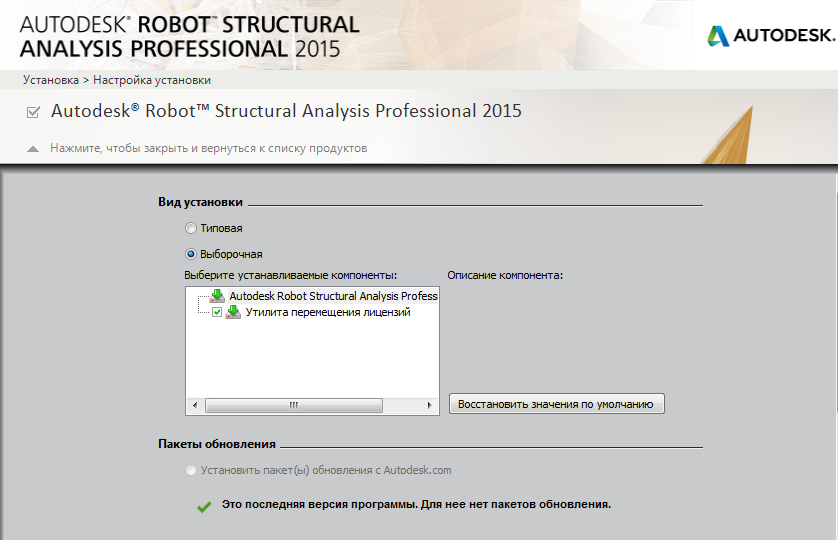Click Настройка установки in the breadcrumb
Viewport: 838px width, 540px height.
(x=152, y=80)
